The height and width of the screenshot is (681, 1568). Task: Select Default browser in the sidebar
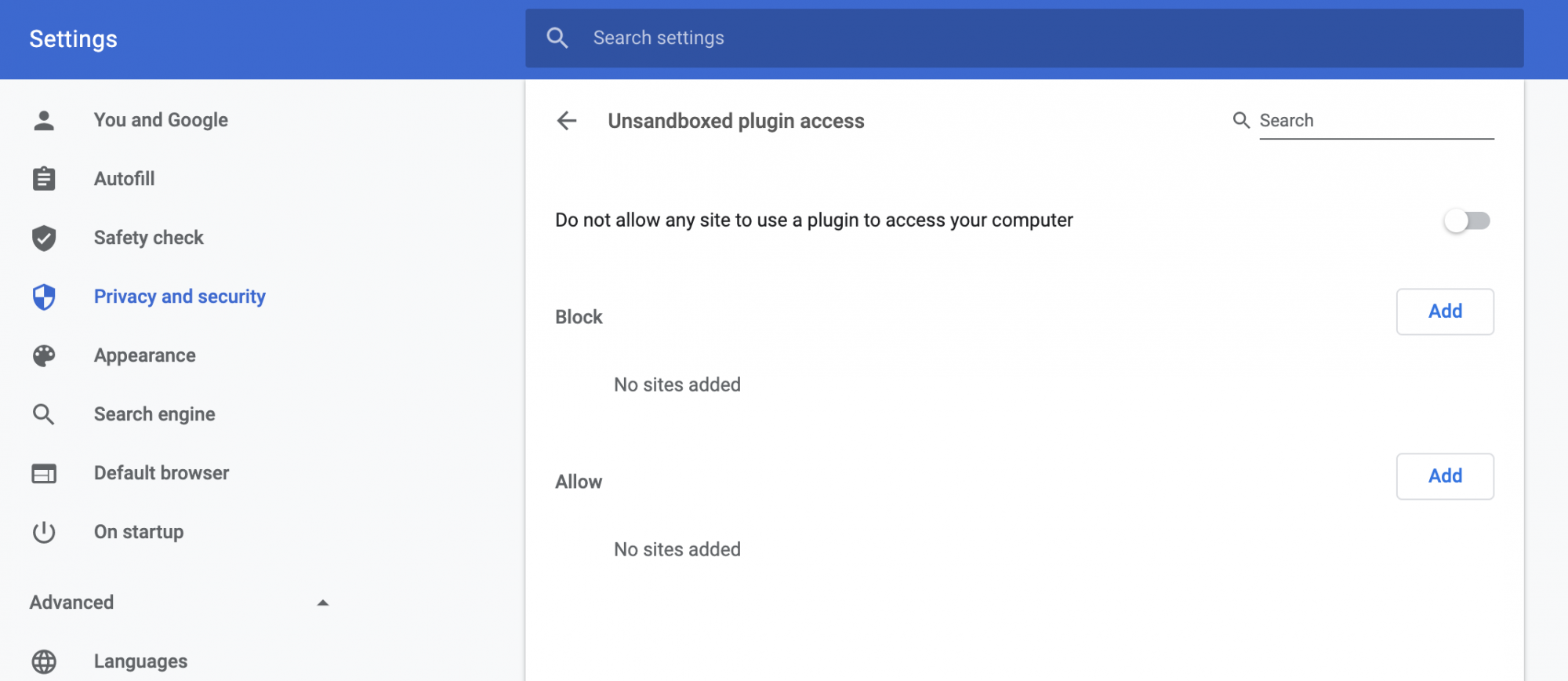[162, 473]
